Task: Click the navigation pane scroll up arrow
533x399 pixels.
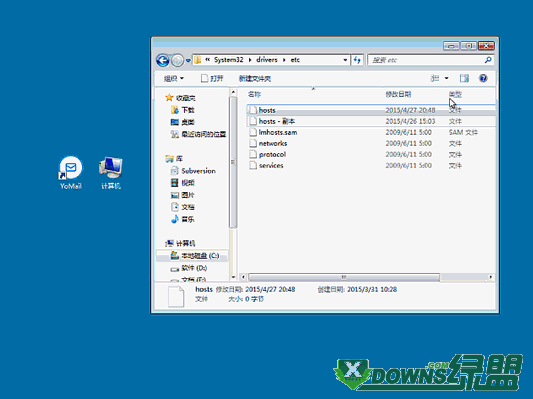Action: (x=233, y=92)
